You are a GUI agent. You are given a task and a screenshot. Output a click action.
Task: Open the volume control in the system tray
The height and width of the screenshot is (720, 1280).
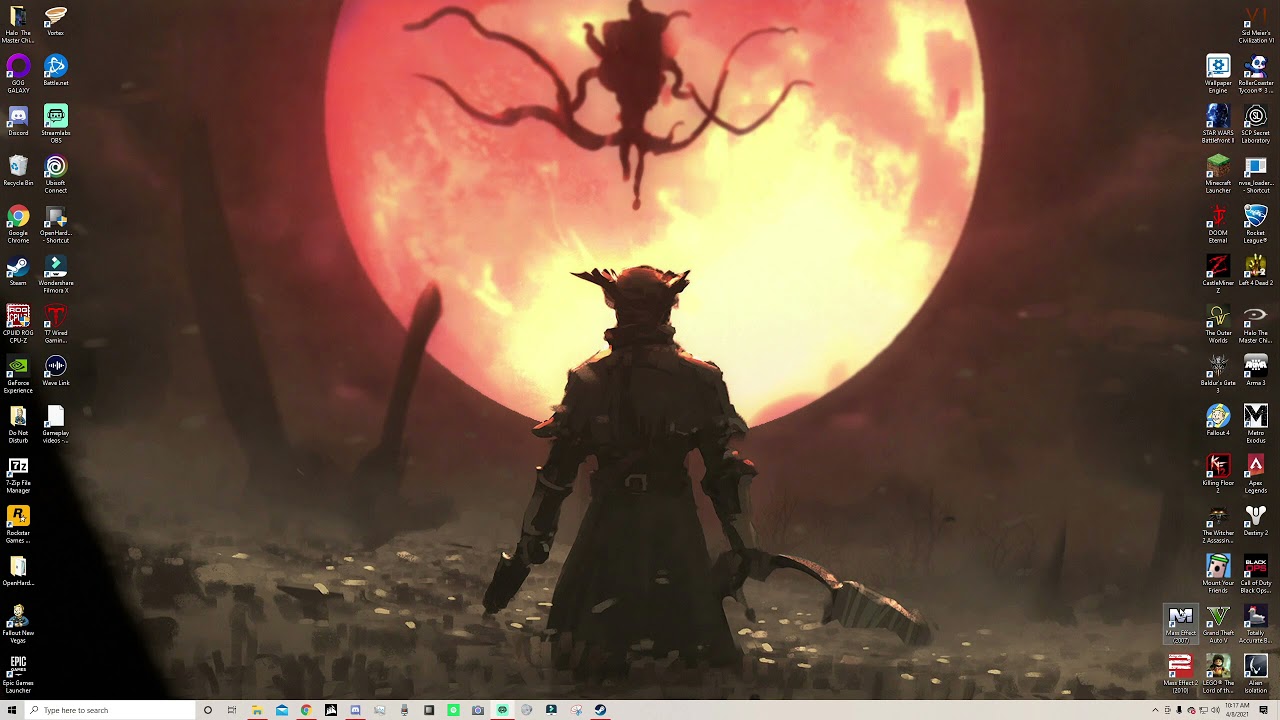pos(1216,710)
